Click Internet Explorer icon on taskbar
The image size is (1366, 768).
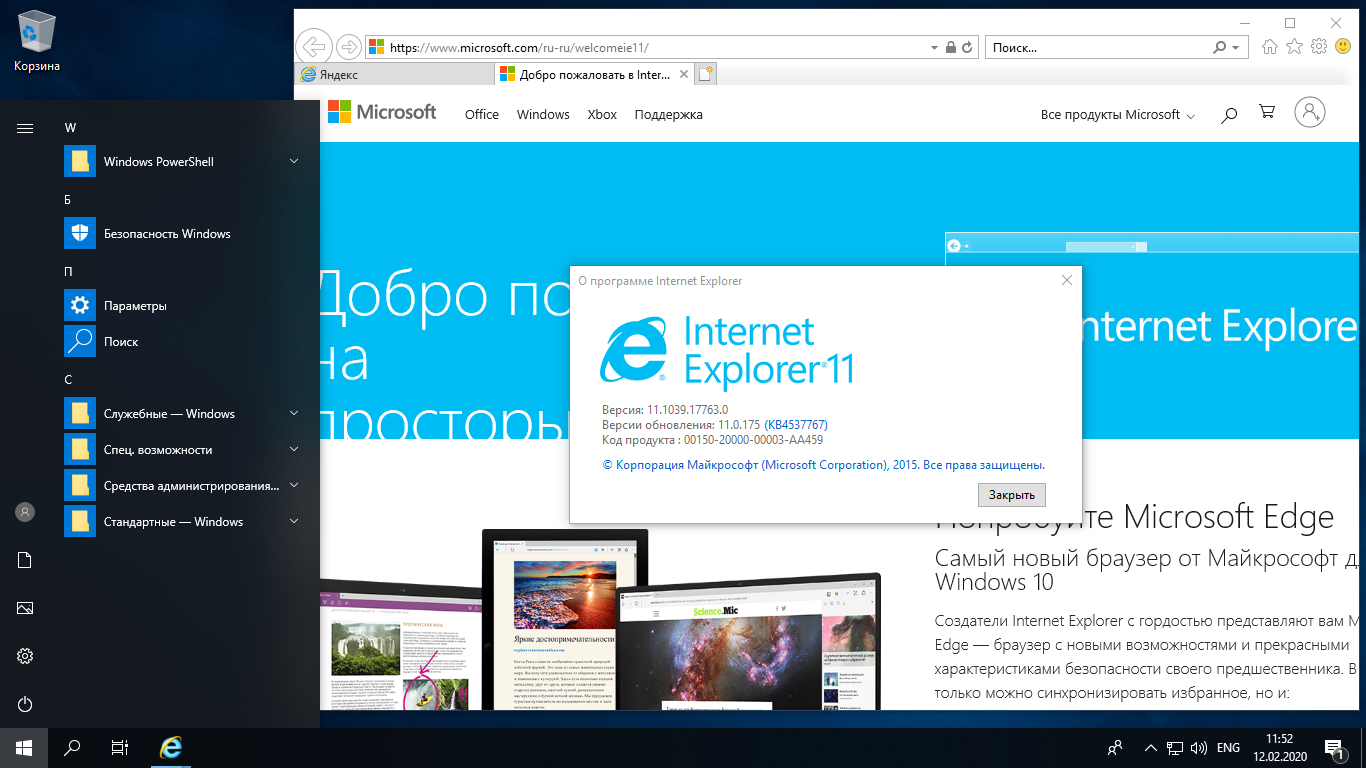click(x=172, y=747)
